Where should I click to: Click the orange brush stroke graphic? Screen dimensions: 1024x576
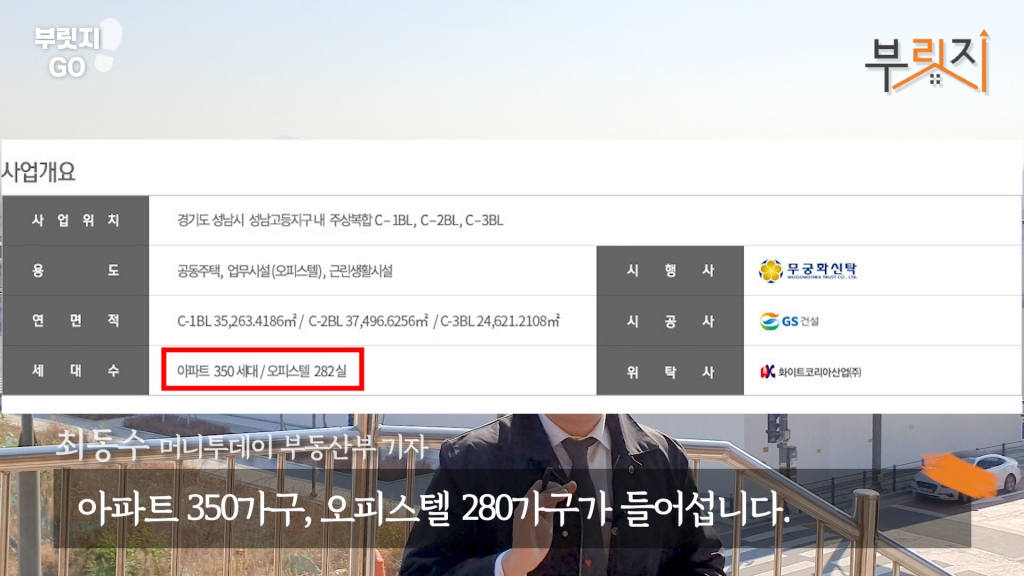click(x=957, y=477)
